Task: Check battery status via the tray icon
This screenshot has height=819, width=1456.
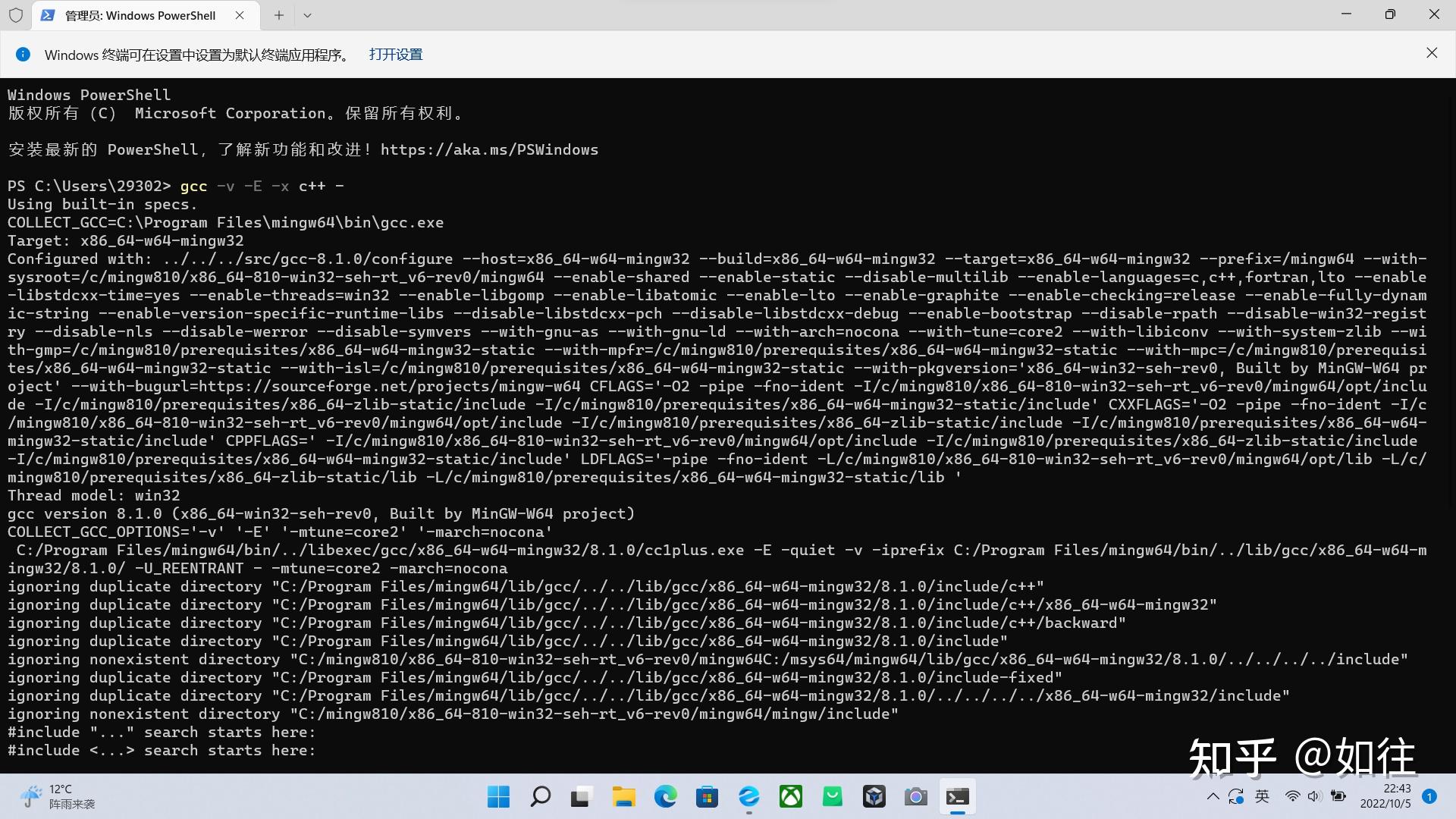Action: coord(1338,796)
